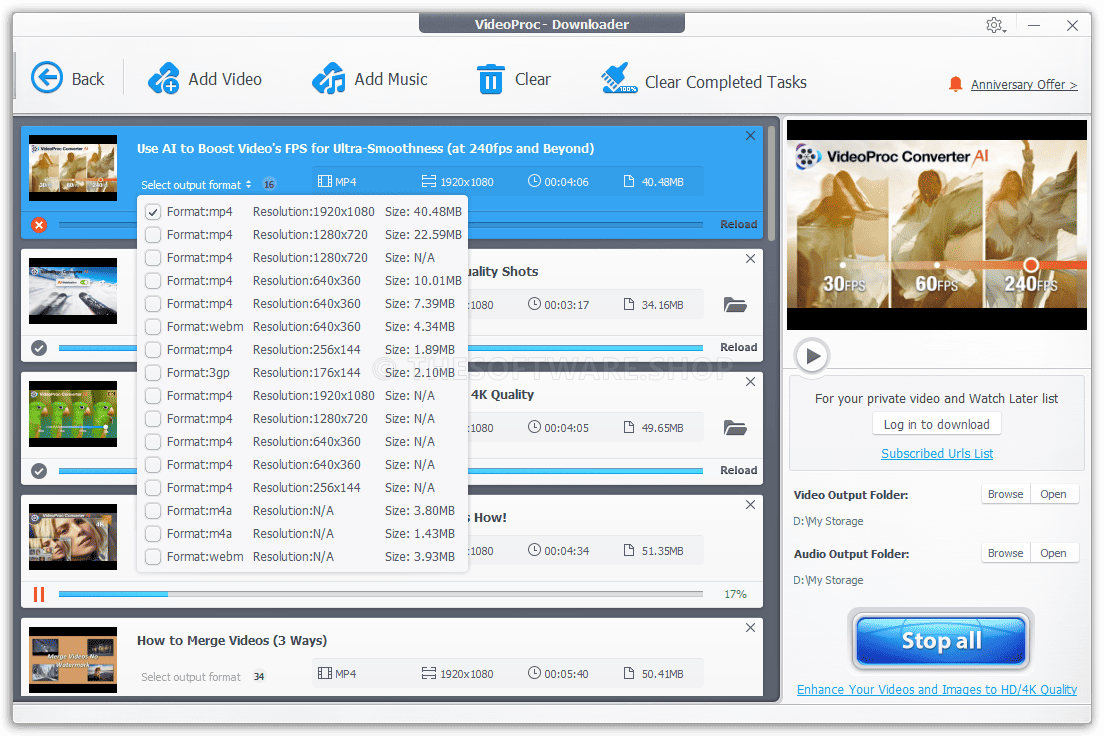Screen dimensions: 1104x736
Task: Reload the 4K Quality video
Action: point(739,470)
